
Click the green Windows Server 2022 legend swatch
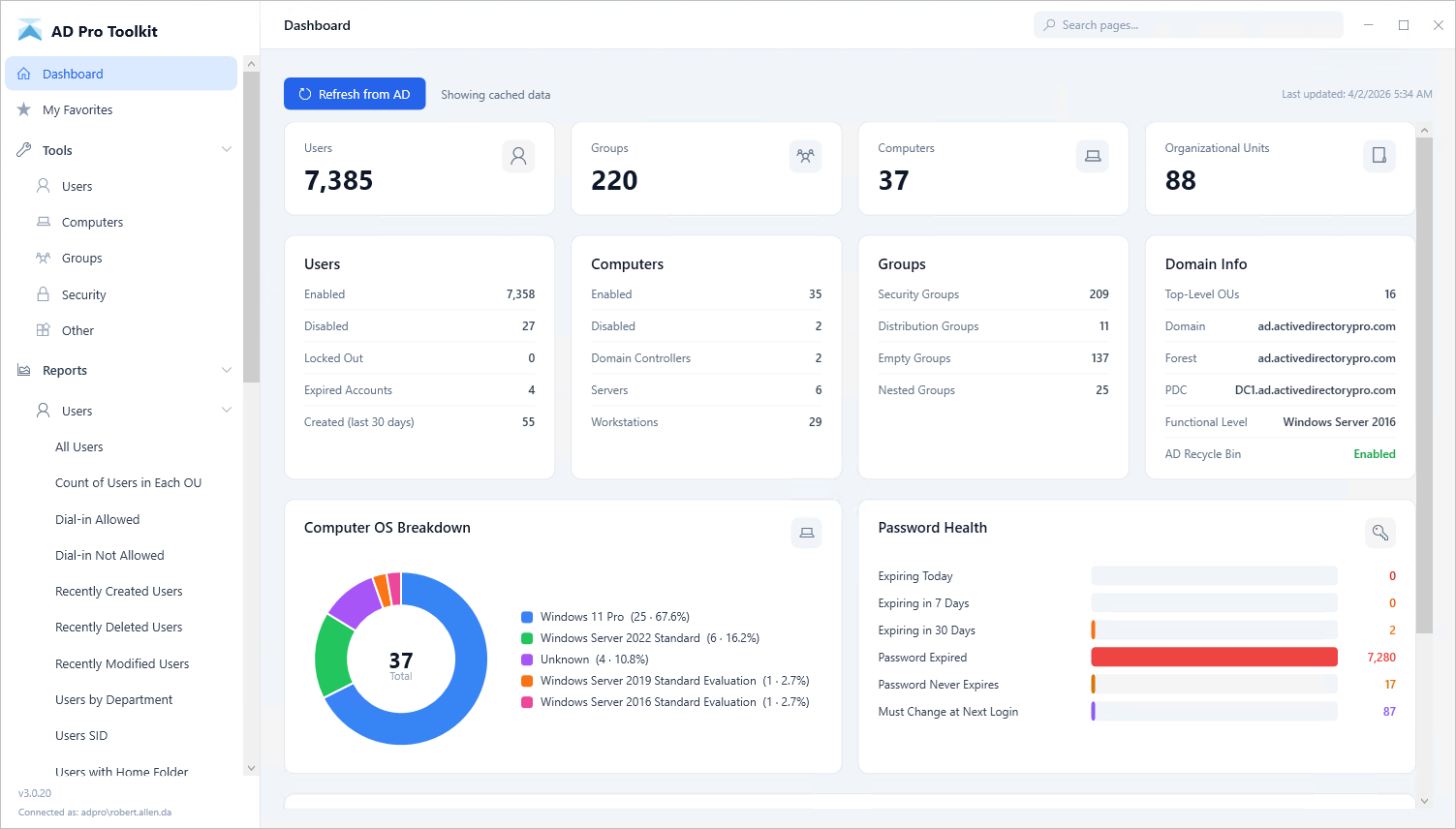coord(527,638)
